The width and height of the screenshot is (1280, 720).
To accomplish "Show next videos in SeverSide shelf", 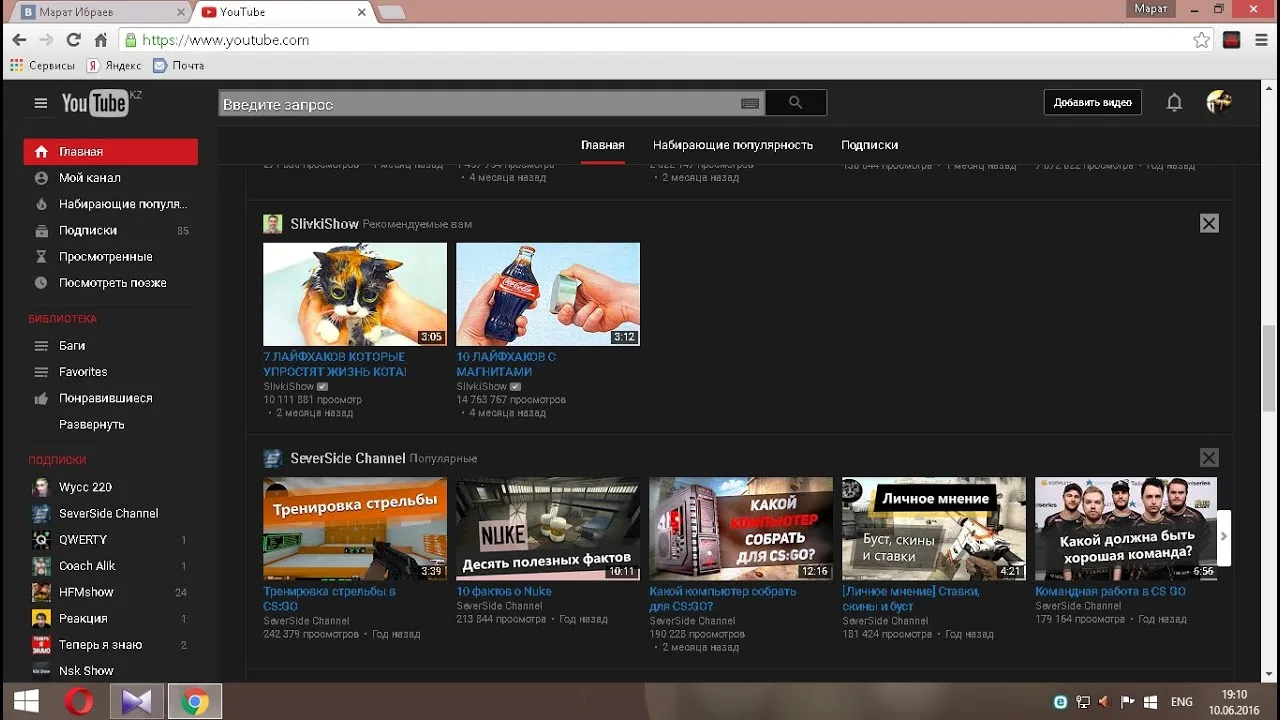I will click(1223, 536).
